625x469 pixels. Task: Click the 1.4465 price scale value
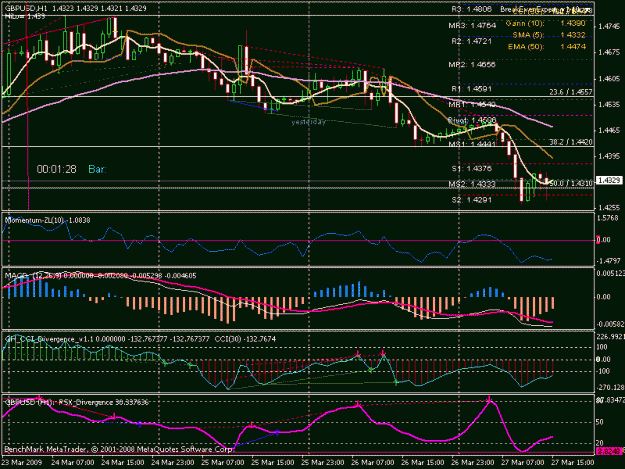pos(609,130)
